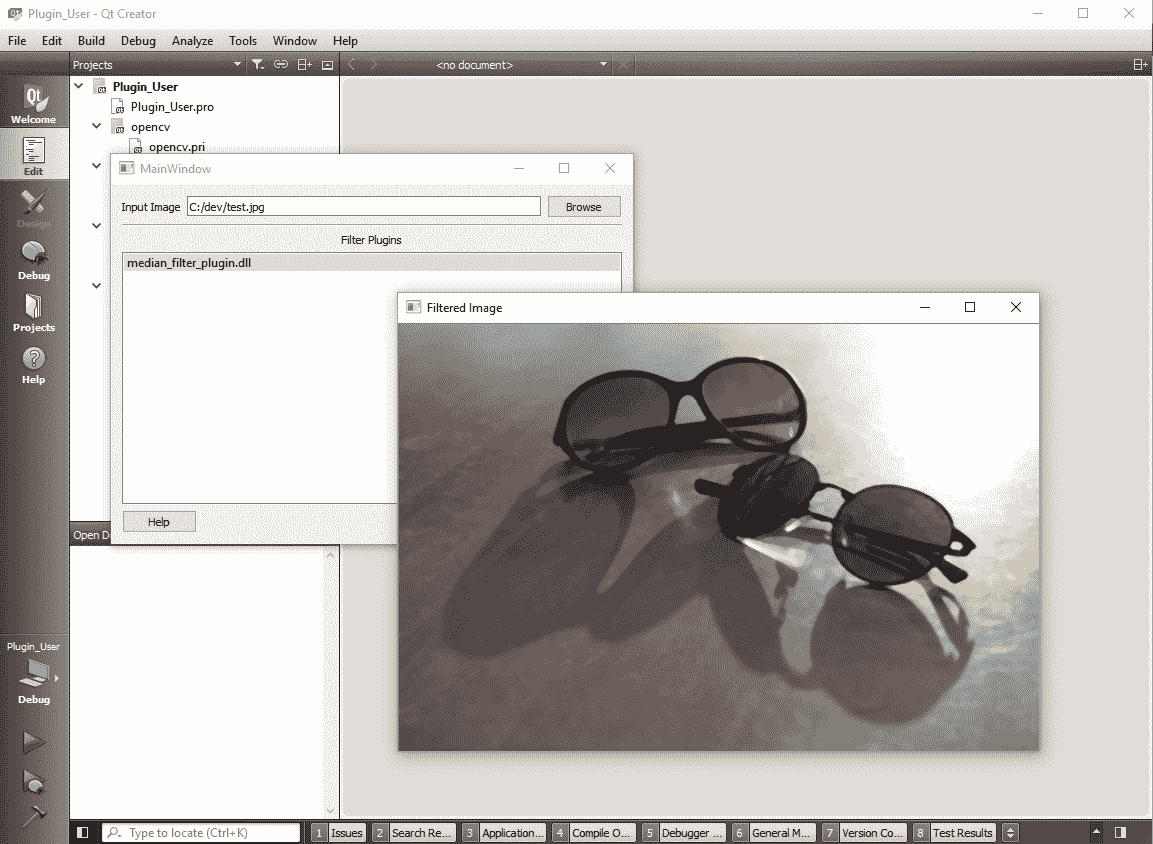Image resolution: width=1153 pixels, height=844 pixels.
Task: Collapse the Plugin_User project node
Action: 79,87
